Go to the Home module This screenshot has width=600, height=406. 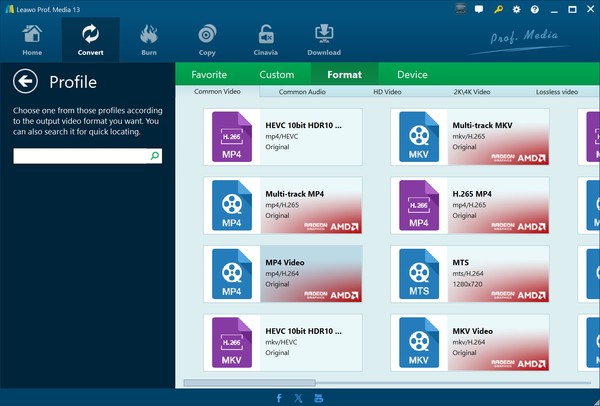(x=32, y=40)
